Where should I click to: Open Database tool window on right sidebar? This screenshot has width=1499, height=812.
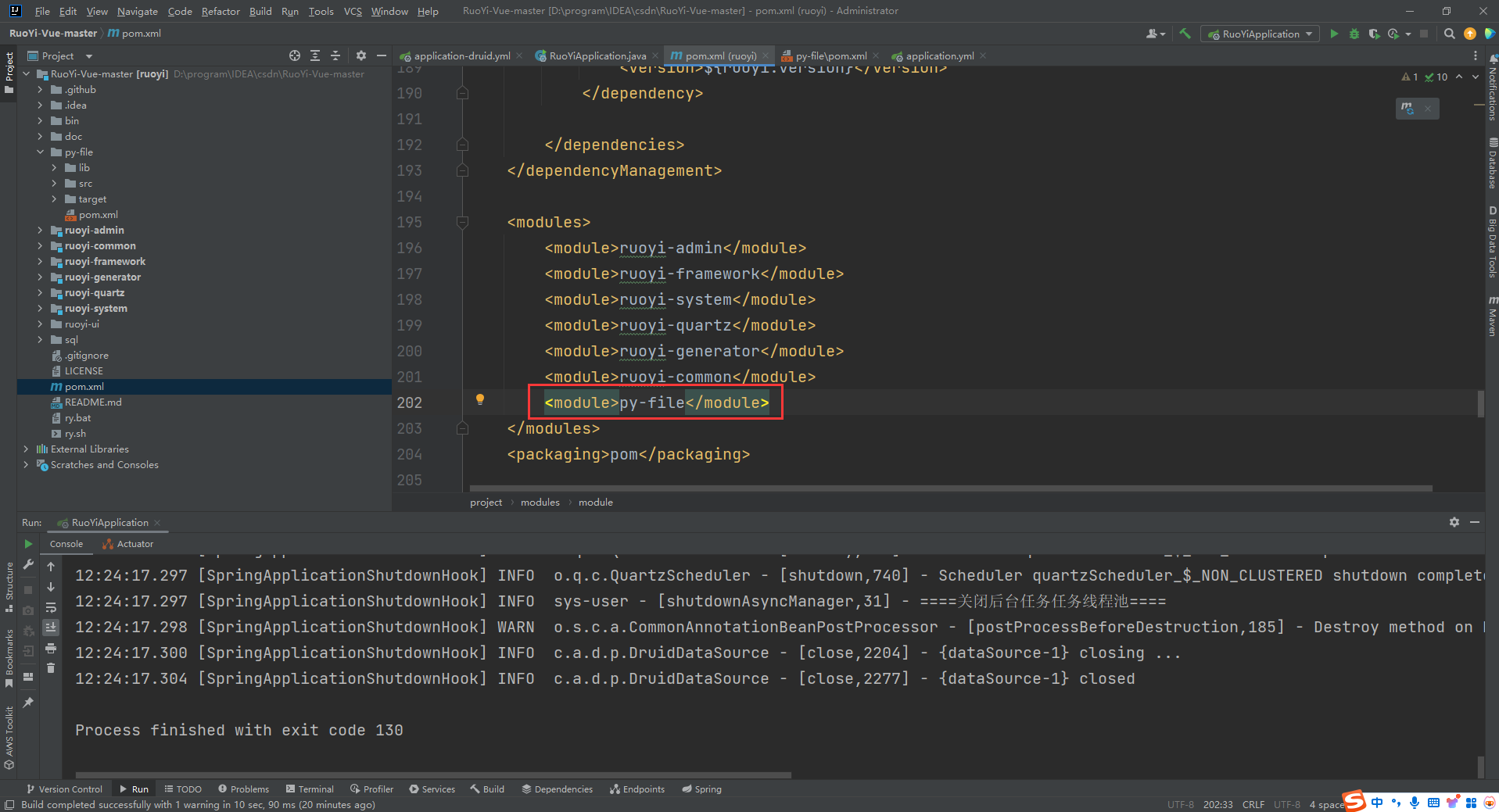[x=1492, y=164]
